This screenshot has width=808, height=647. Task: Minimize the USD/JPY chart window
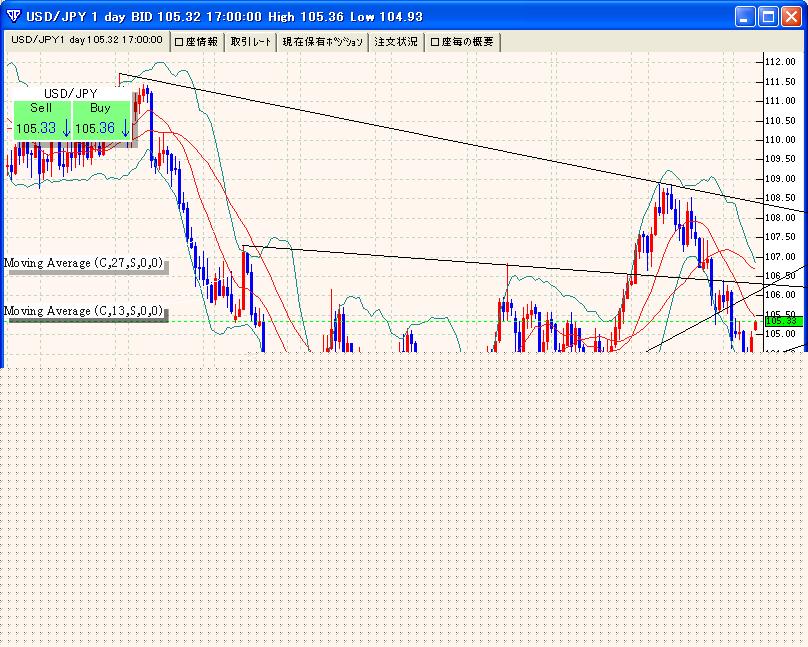[745, 16]
